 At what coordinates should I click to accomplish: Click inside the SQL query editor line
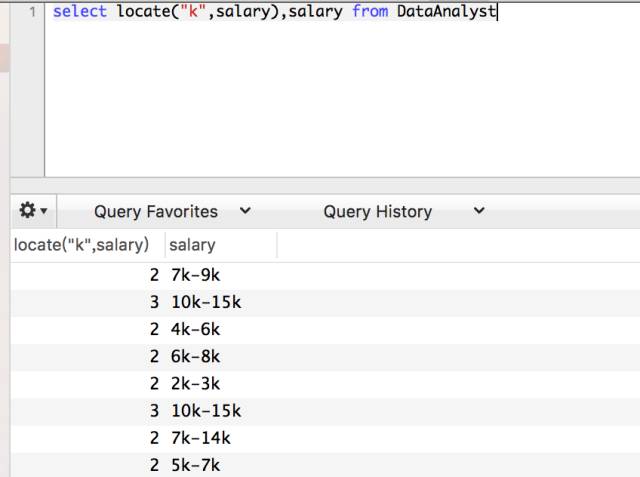coord(274,11)
